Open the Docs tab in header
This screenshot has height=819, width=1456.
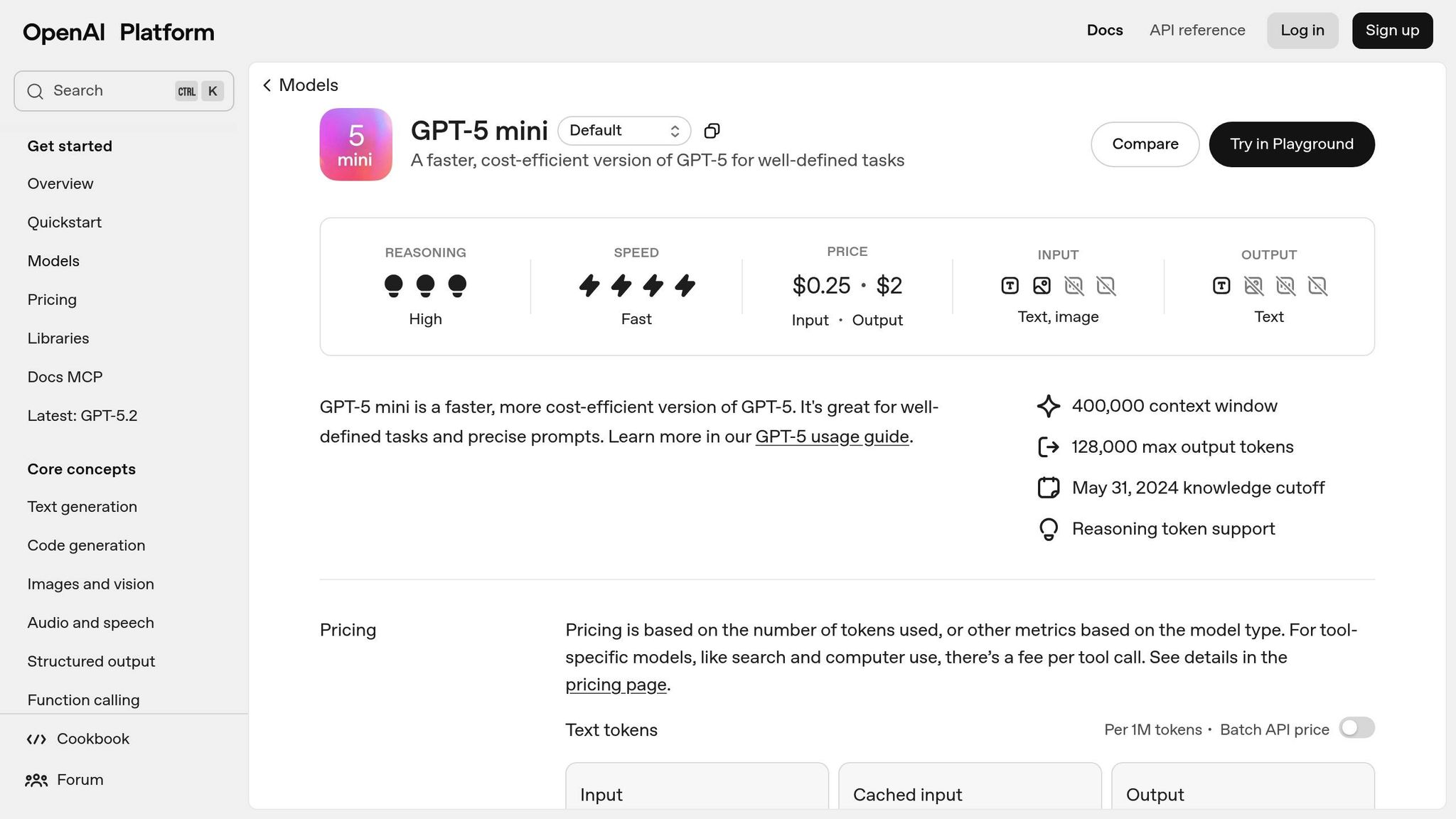(1105, 31)
